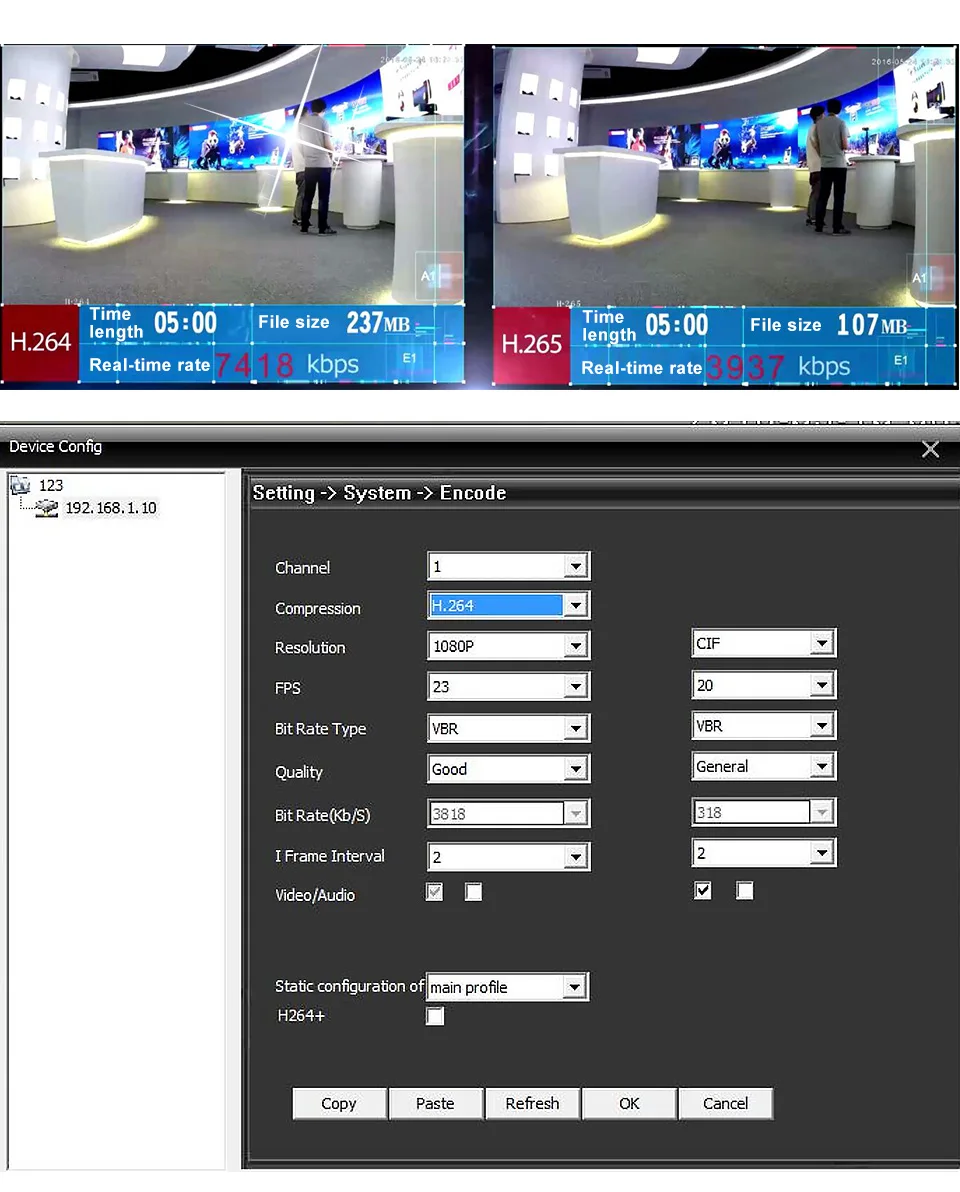Click the "Video/Audio" field label

315,896
